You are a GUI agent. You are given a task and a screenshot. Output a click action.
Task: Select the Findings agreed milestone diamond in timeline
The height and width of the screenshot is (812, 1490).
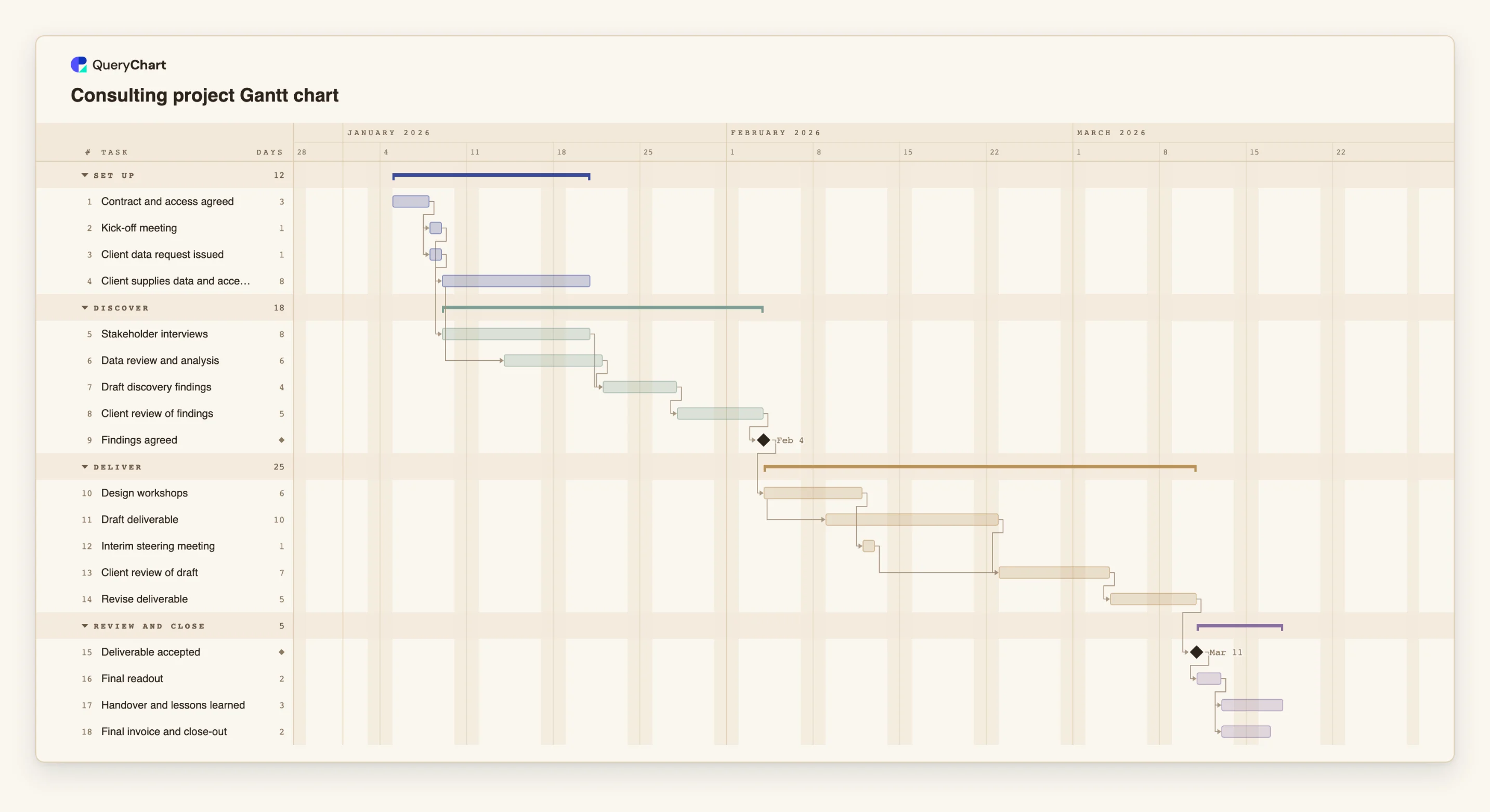click(764, 440)
